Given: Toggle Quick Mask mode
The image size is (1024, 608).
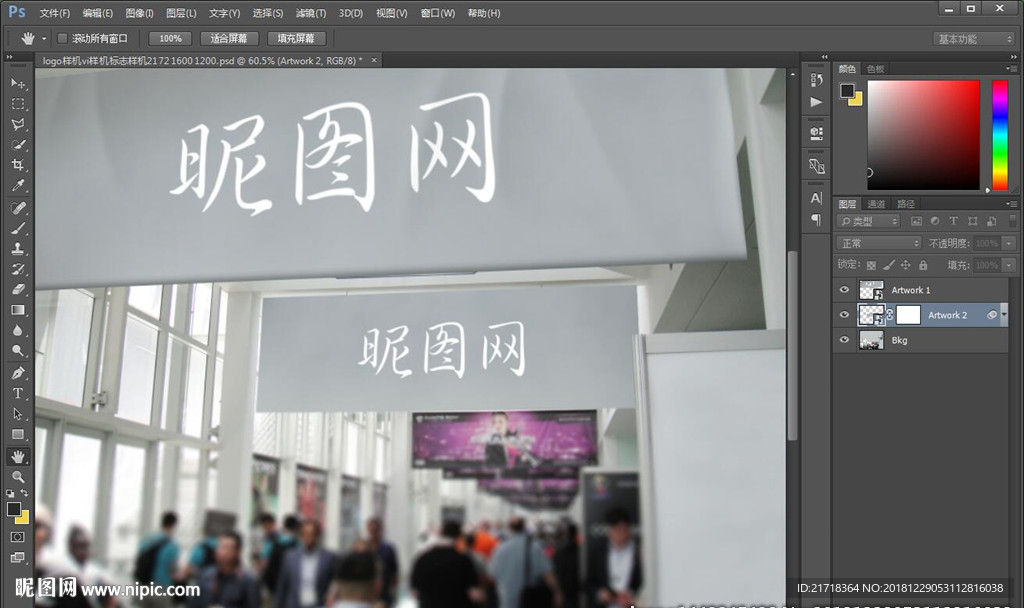Looking at the screenshot, I should 18,537.
